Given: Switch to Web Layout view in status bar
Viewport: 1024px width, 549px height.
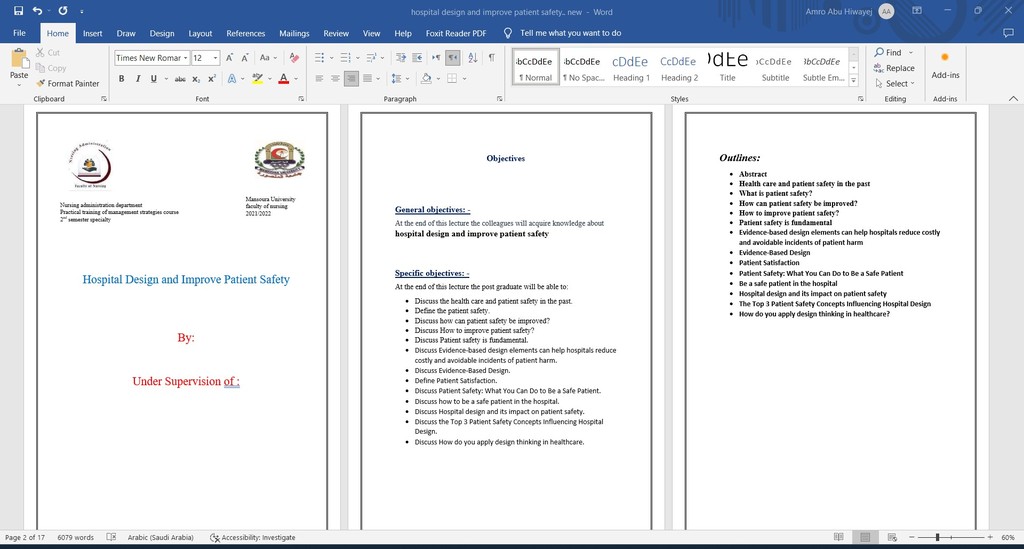Looking at the screenshot, I should pyautogui.click(x=892, y=537).
